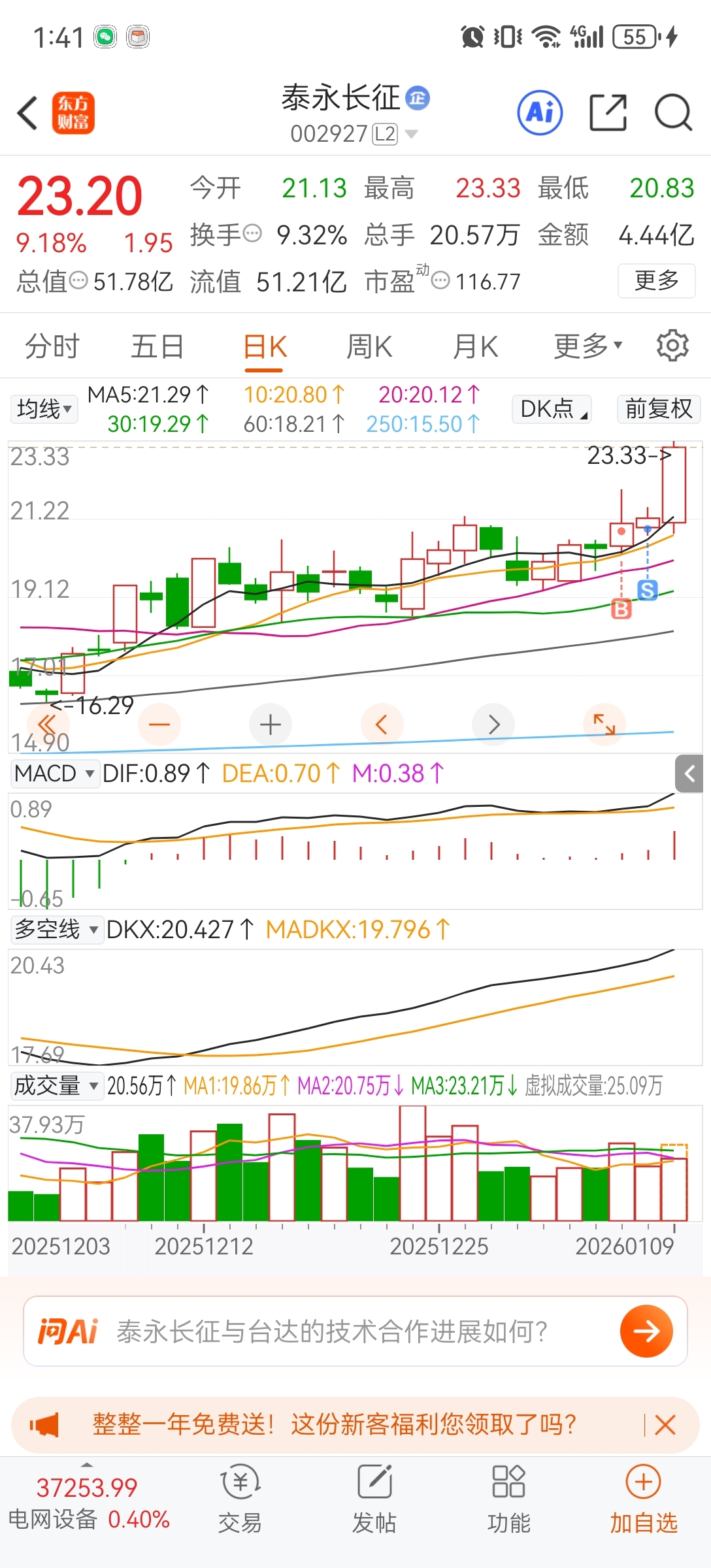
Task: Switch to 周K tab
Action: click(369, 346)
